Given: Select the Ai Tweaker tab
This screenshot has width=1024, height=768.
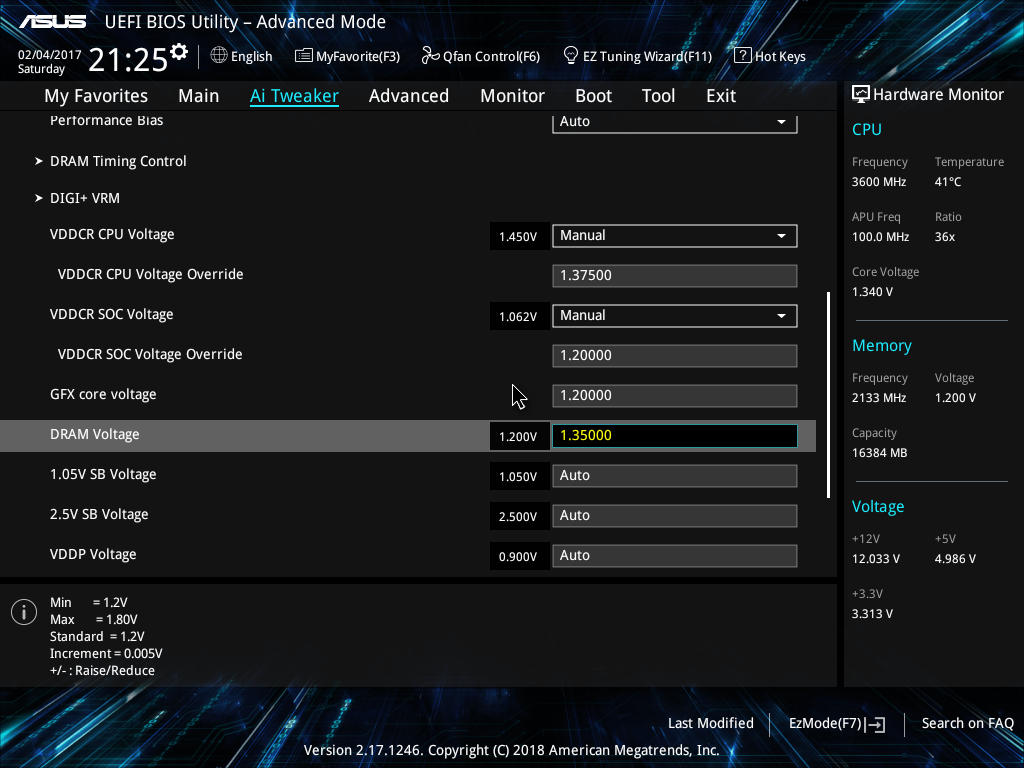Looking at the screenshot, I should tap(294, 96).
